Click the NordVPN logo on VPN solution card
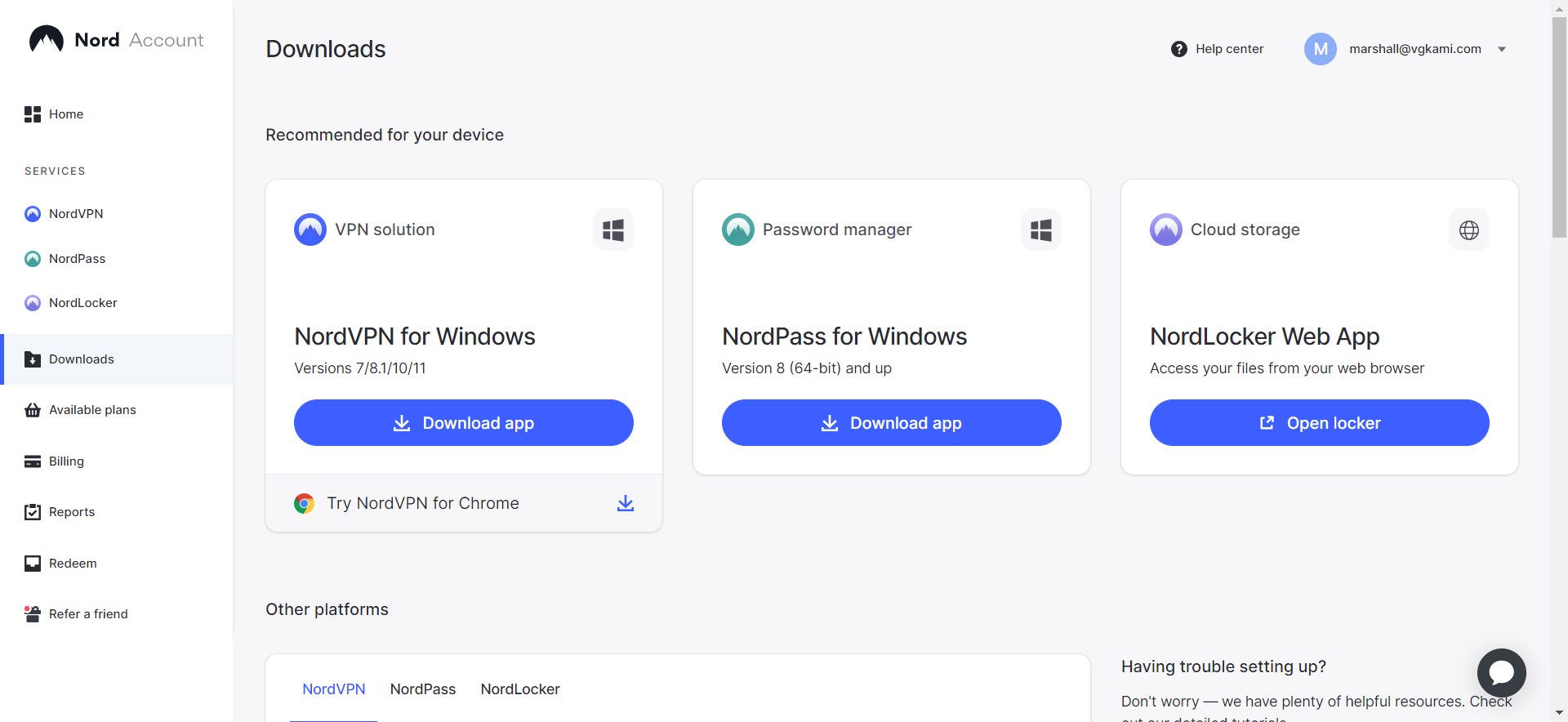The width and height of the screenshot is (1568, 722). 310,230
